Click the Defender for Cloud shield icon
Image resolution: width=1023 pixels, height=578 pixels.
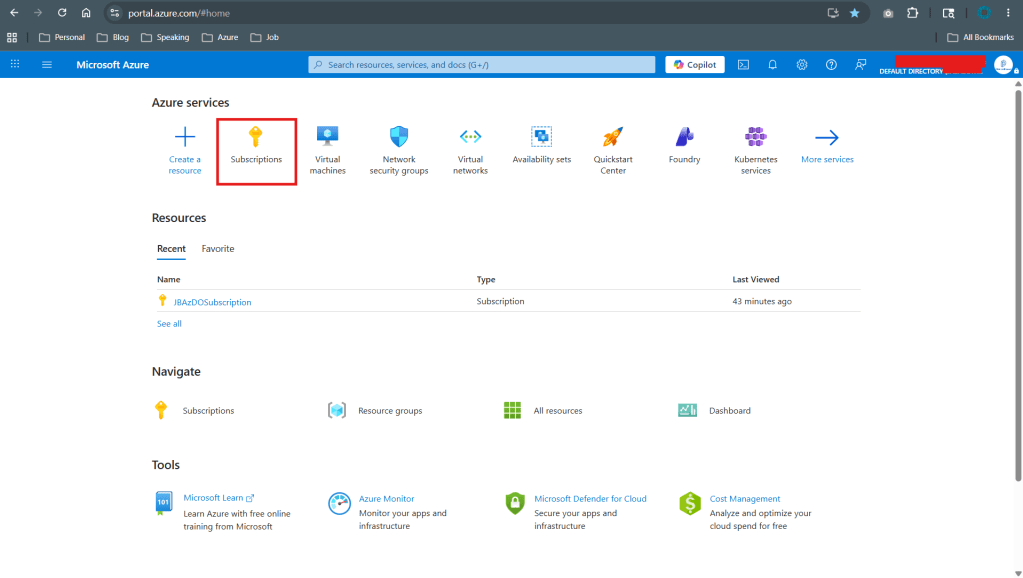[x=515, y=504]
